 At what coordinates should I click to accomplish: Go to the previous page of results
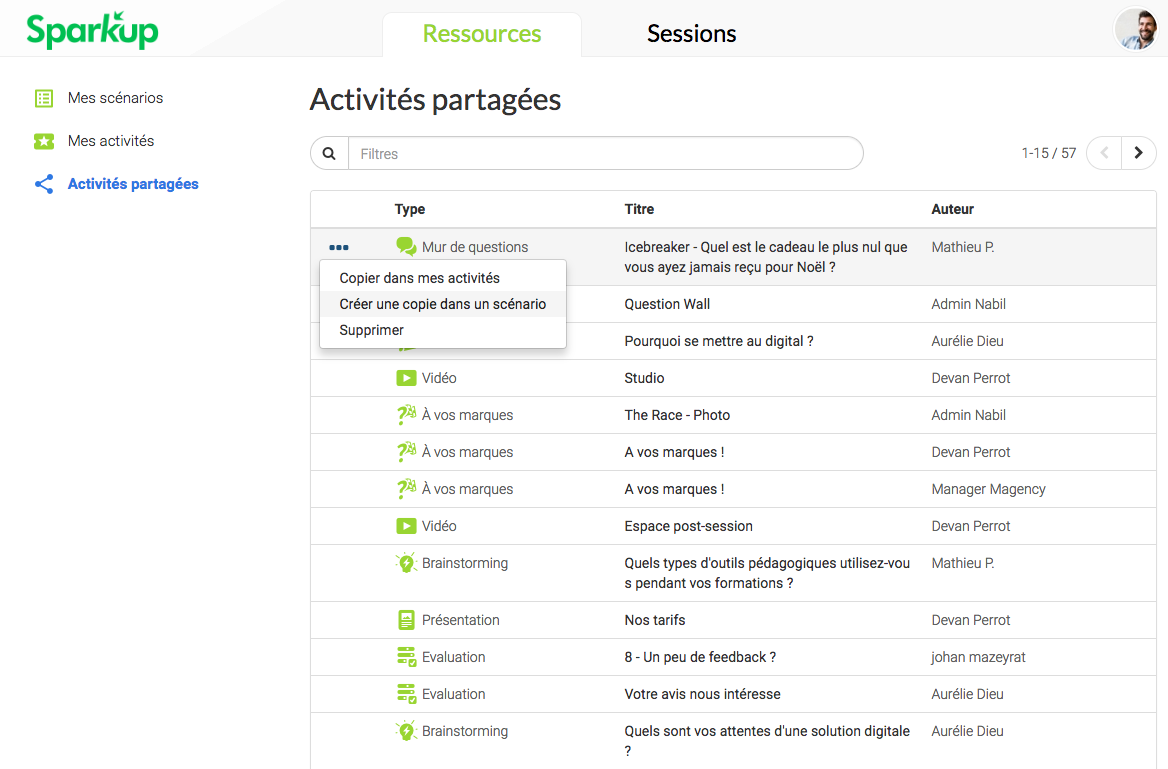point(1104,154)
